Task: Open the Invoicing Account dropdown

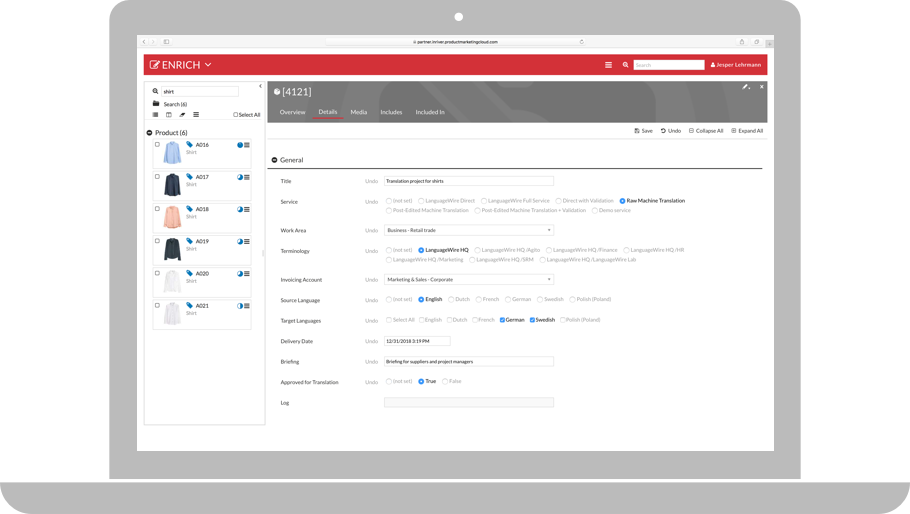Action: (469, 280)
